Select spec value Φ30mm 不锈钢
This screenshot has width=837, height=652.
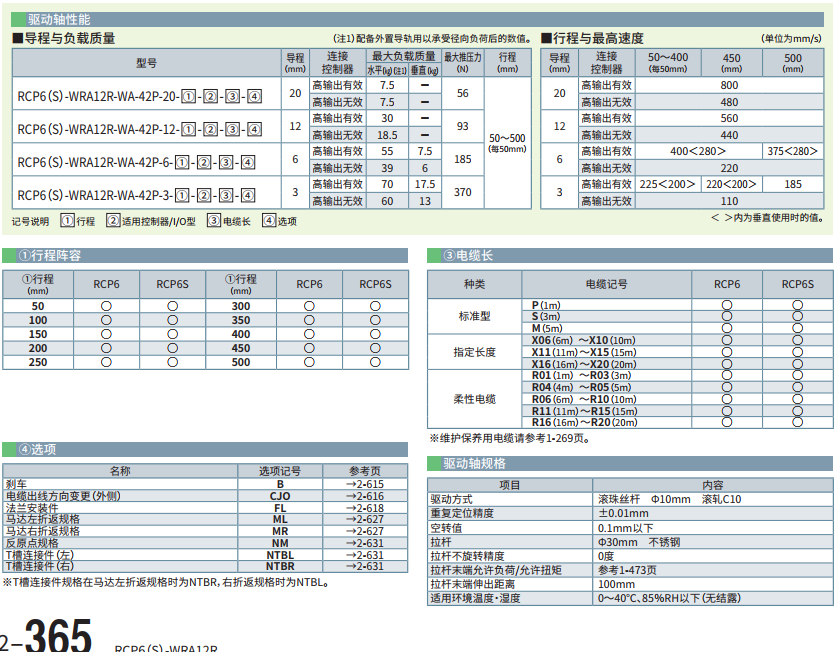coord(639,542)
